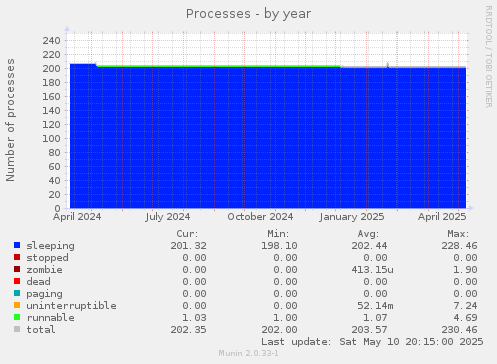Click the red stopped legend swatch
The image size is (497, 364).
click(x=17, y=257)
